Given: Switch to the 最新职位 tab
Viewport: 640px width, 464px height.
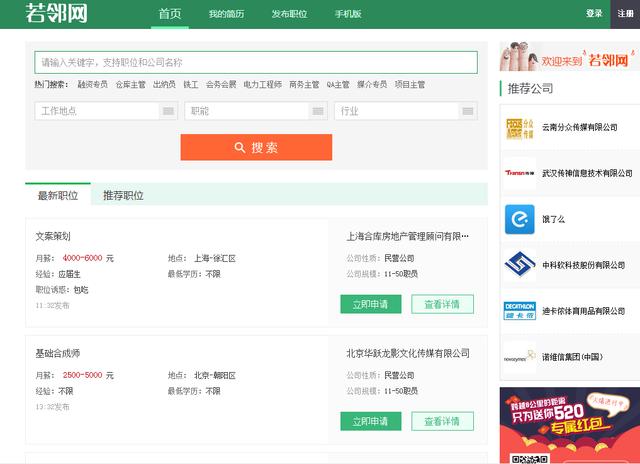Looking at the screenshot, I should point(58,195).
